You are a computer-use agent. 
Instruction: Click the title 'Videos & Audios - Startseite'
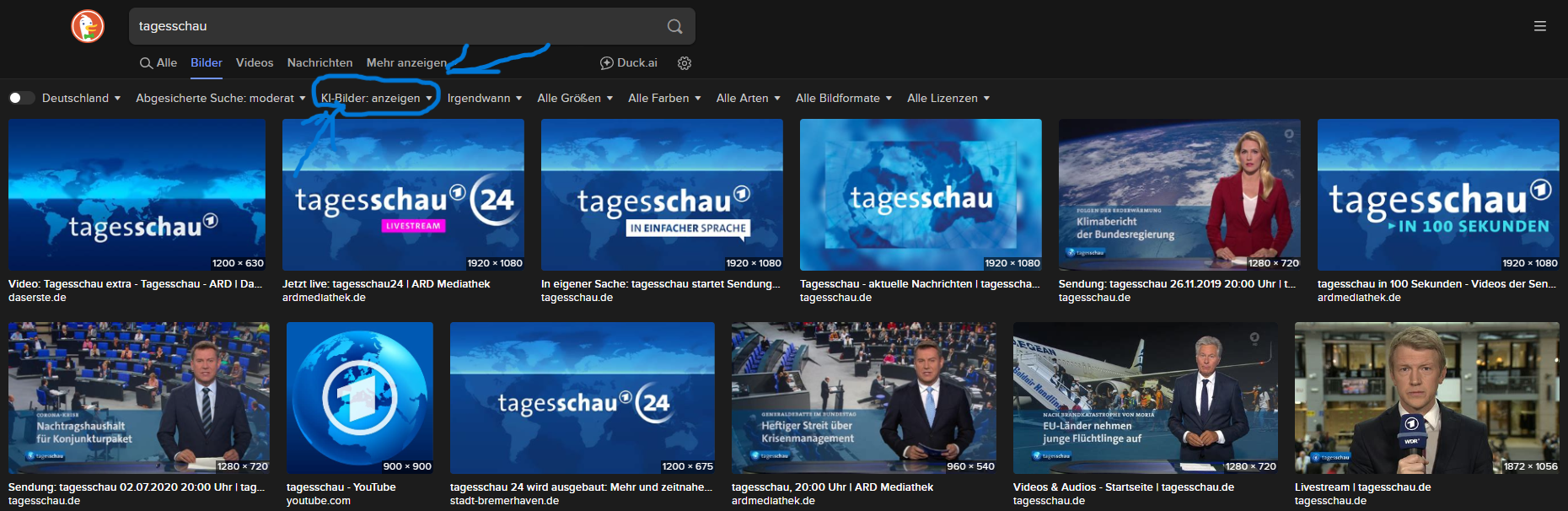[1124, 487]
